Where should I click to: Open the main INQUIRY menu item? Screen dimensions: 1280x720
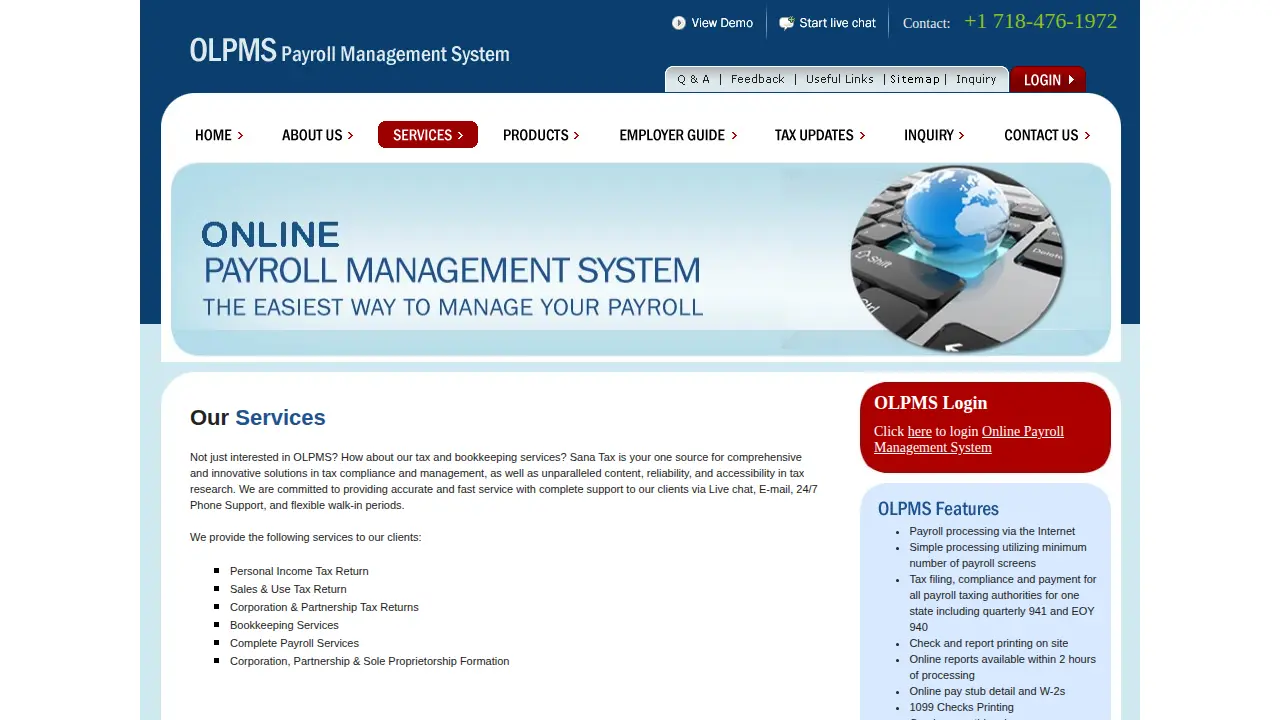tap(934, 135)
